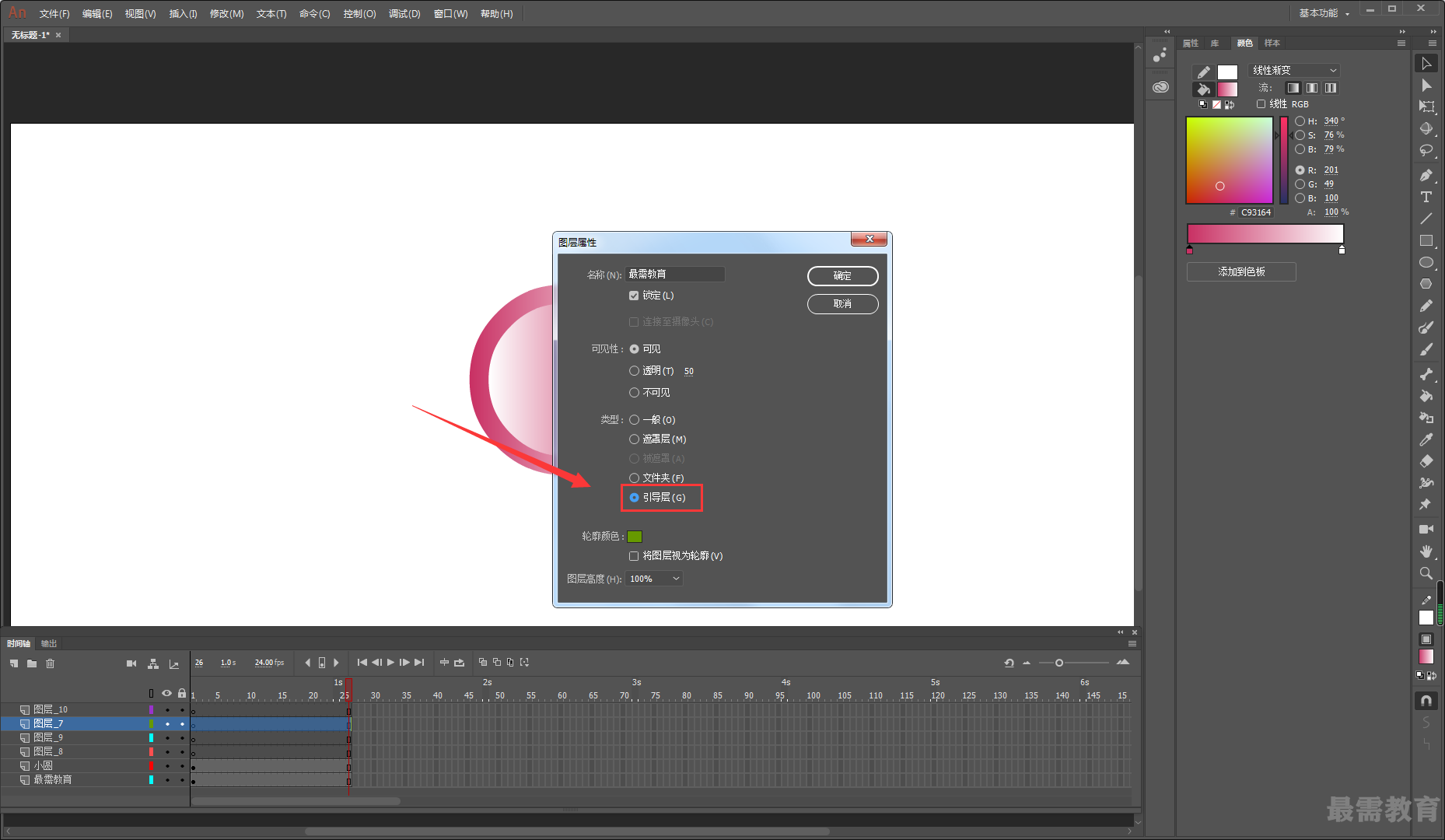The width and height of the screenshot is (1445, 840).
Task: Select the 3D Rotation tool
Action: (x=1426, y=128)
